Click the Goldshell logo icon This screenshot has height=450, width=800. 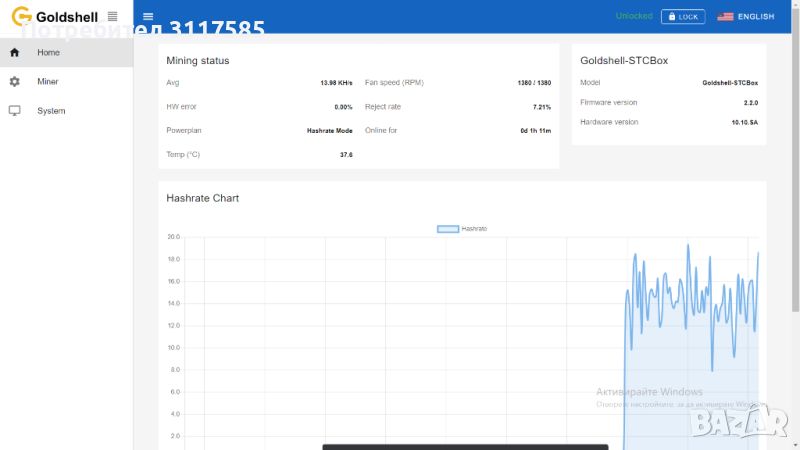(x=21, y=17)
